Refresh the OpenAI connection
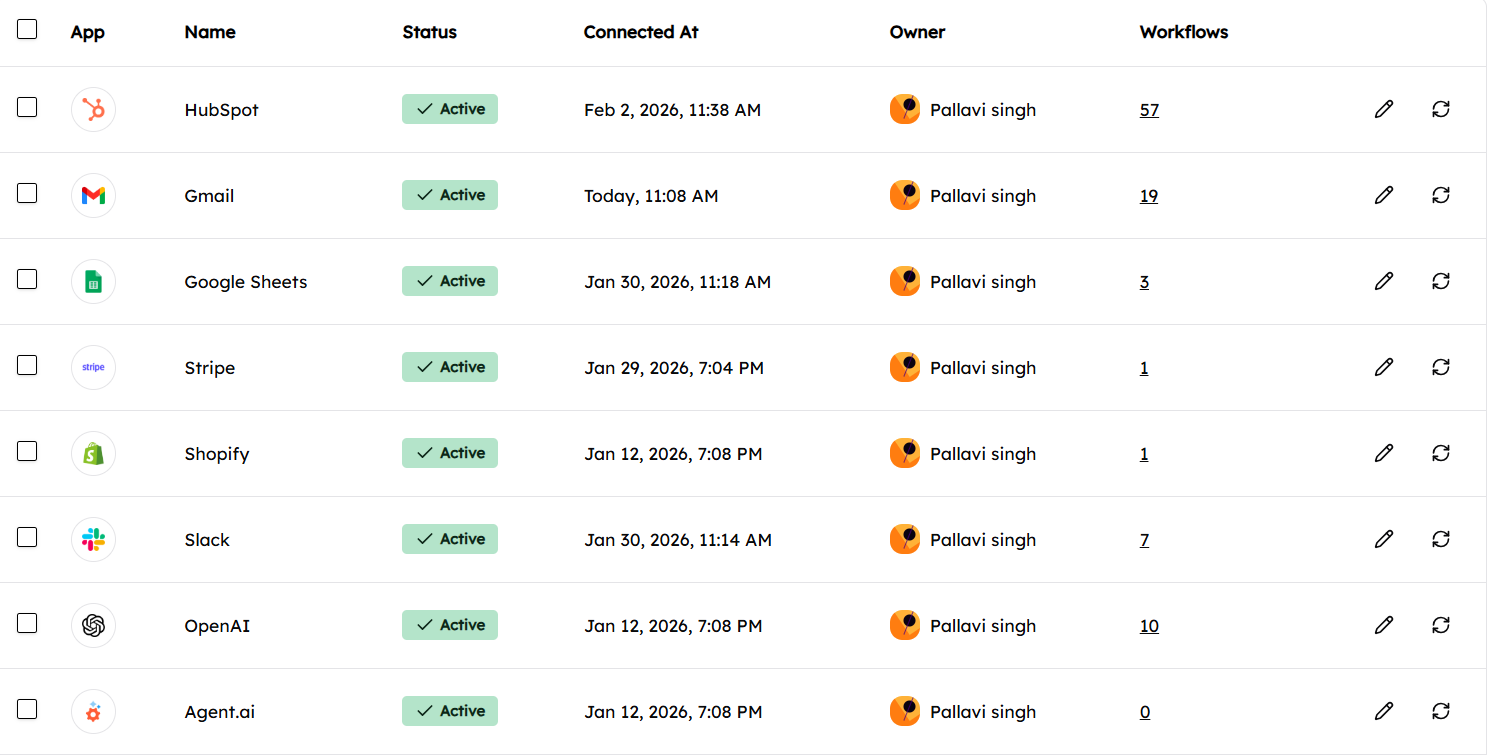 [x=1440, y=625]
